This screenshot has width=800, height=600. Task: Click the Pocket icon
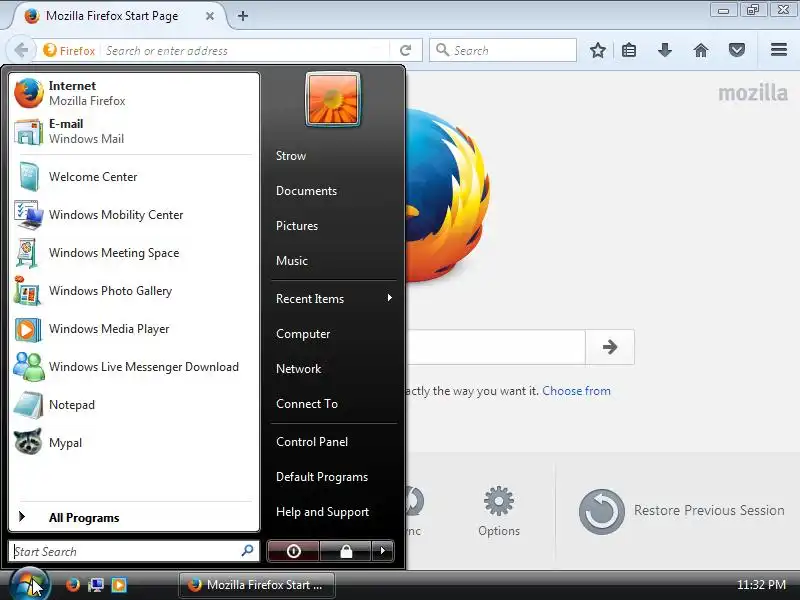click(737, 50)
